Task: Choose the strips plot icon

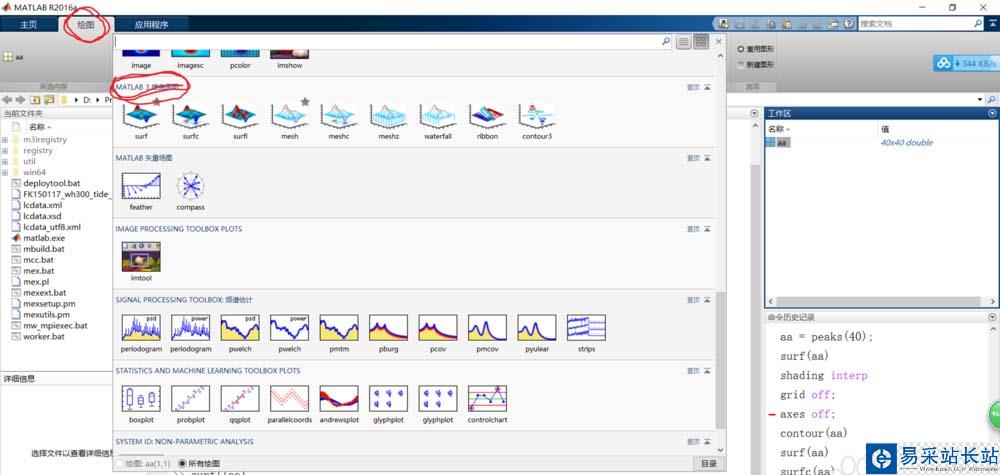Action: pyautogui.click(x=586, y=328)
